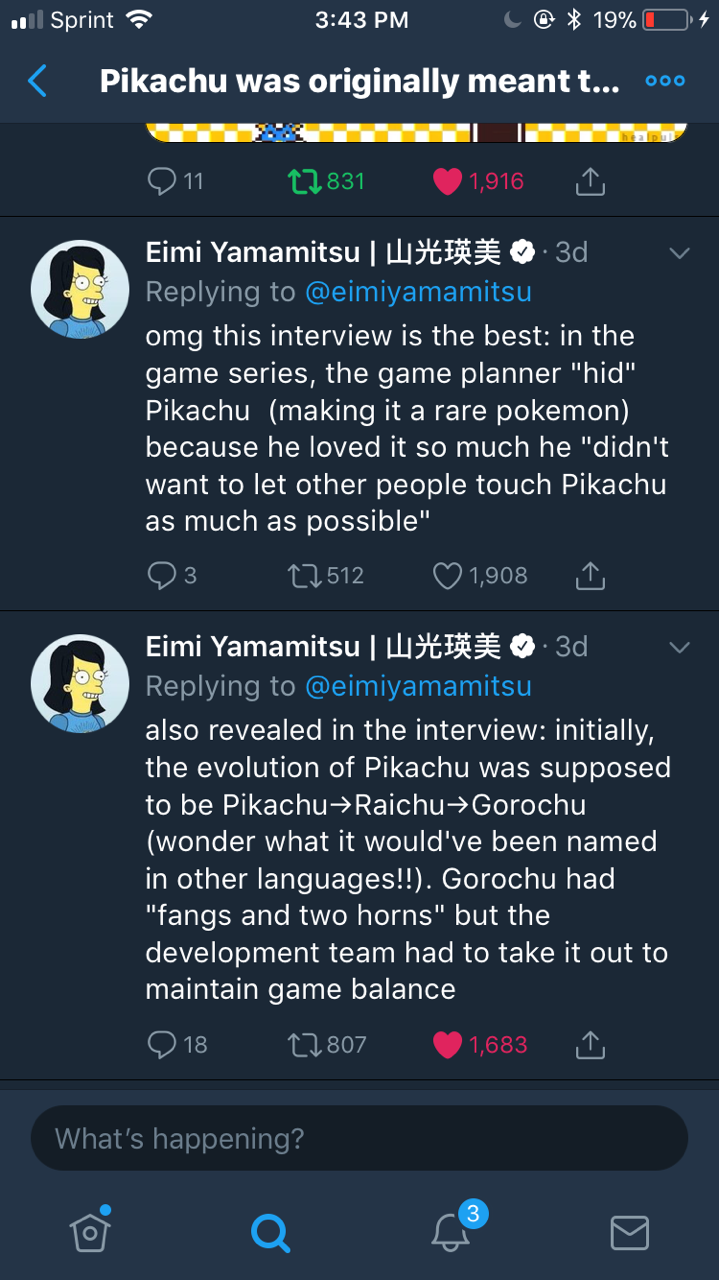Open the Home tab
This screenshot has height=1280, width=719.
[x=90, y=1232]
